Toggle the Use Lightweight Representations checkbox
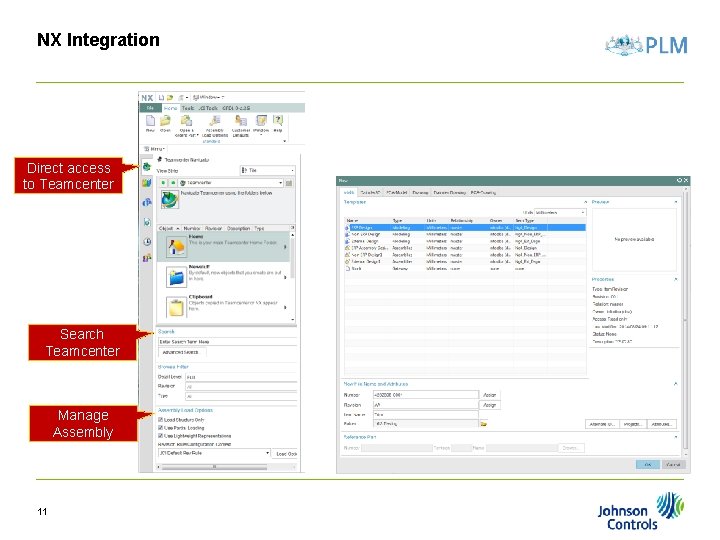720x540 pixels. click(x=161, y=436)
